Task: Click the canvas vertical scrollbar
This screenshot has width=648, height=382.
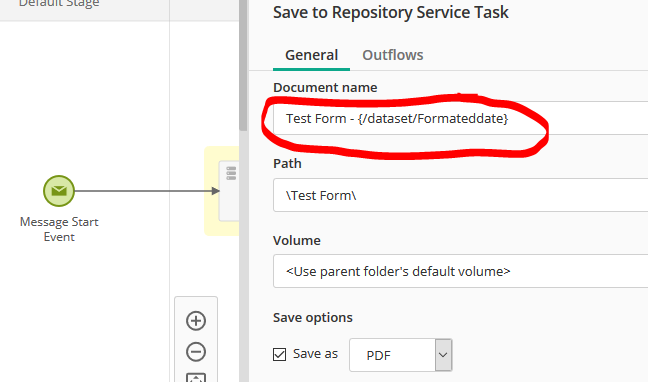Action: [243, 66]
